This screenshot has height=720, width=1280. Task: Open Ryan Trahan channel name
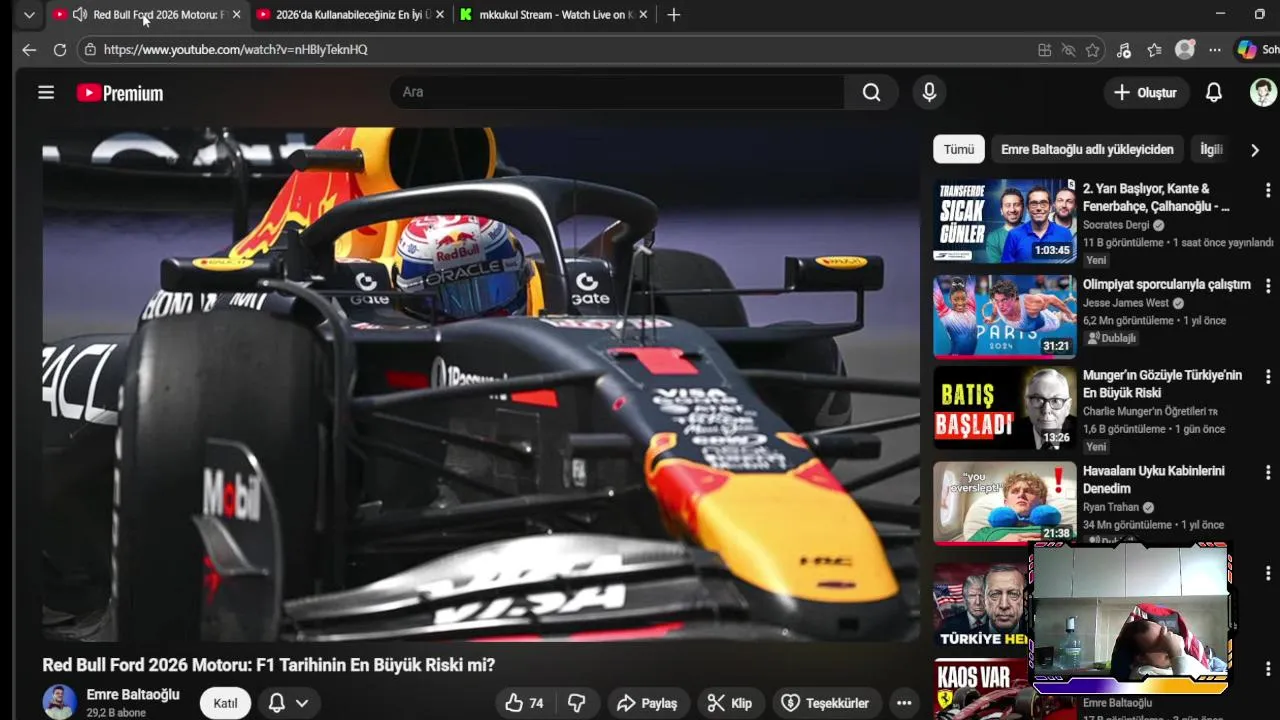[1111, 507]
